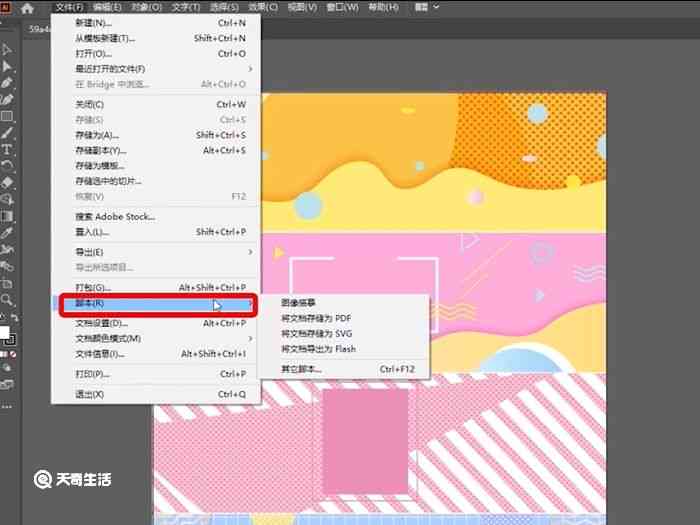Viewport: 700px width, 525px height.
Task: Choose 存储副本(Y)... menu entry
Action: point(156,150)
